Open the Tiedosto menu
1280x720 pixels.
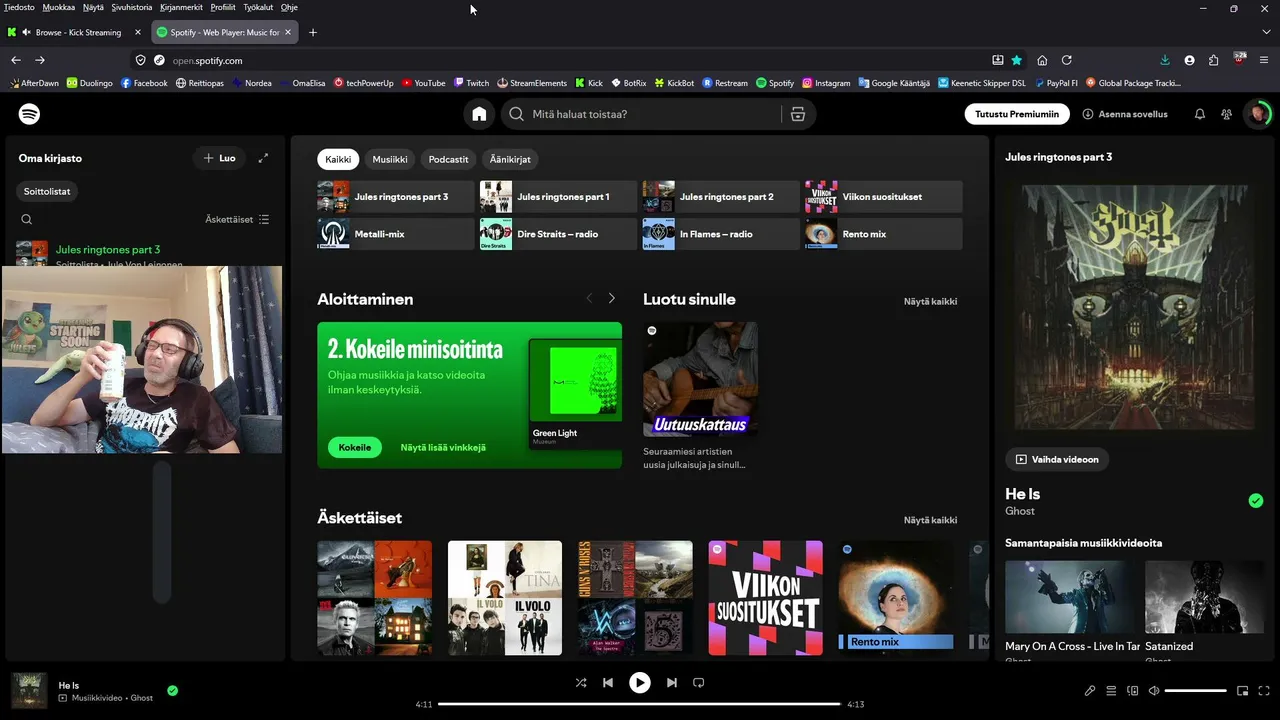[19, 7]
